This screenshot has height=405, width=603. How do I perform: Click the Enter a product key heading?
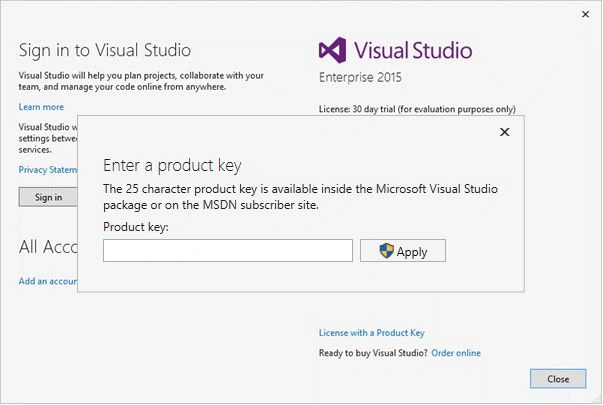pos(172,165)
